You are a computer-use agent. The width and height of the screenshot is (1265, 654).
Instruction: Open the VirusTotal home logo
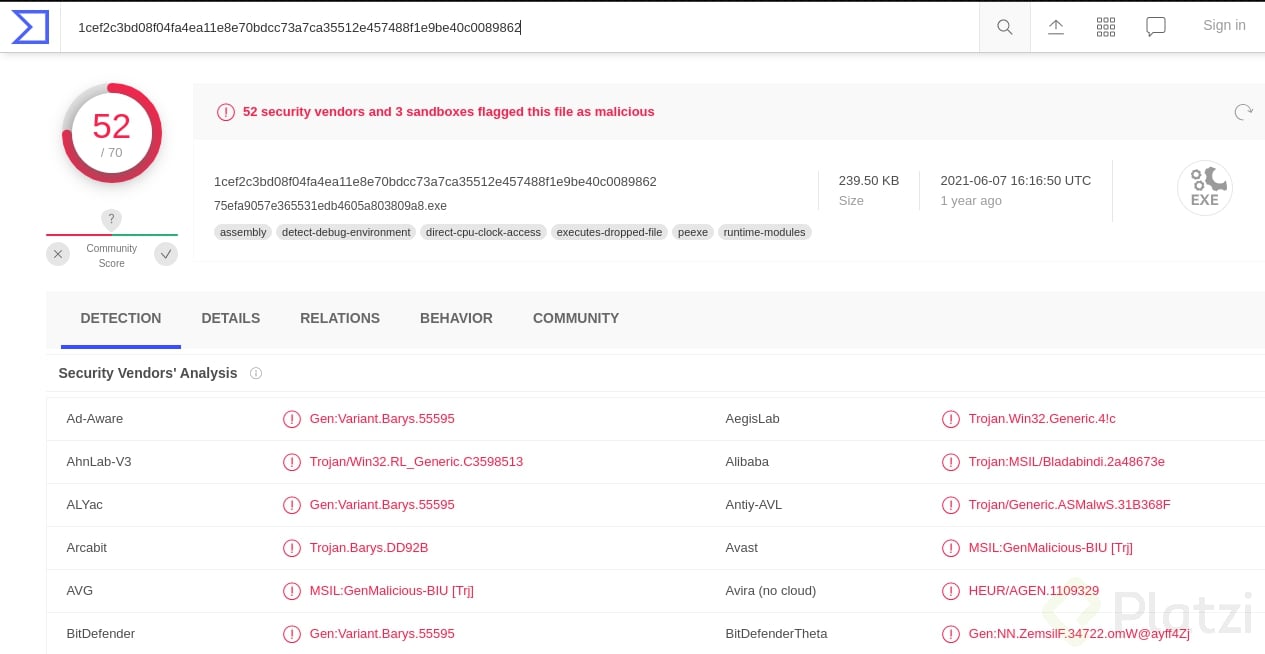(x=30, y=27)
